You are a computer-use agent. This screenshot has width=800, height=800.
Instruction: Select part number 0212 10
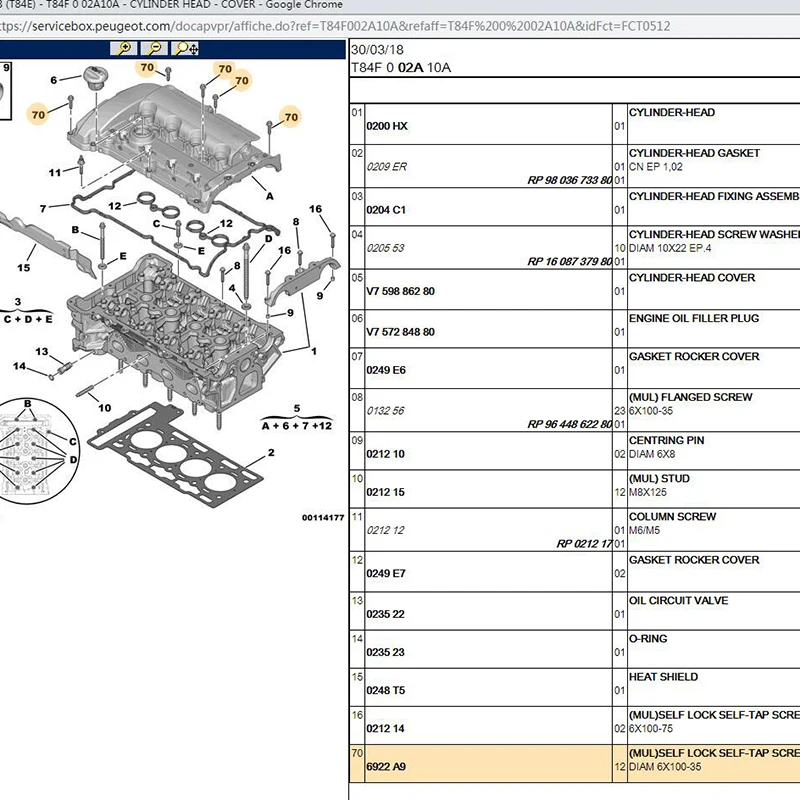pyautogui.click(x=385, y=454)
